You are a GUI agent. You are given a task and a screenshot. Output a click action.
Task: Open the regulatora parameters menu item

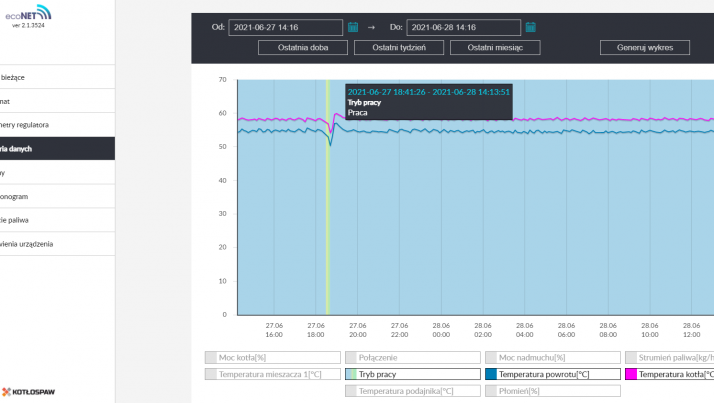[57, 125]
